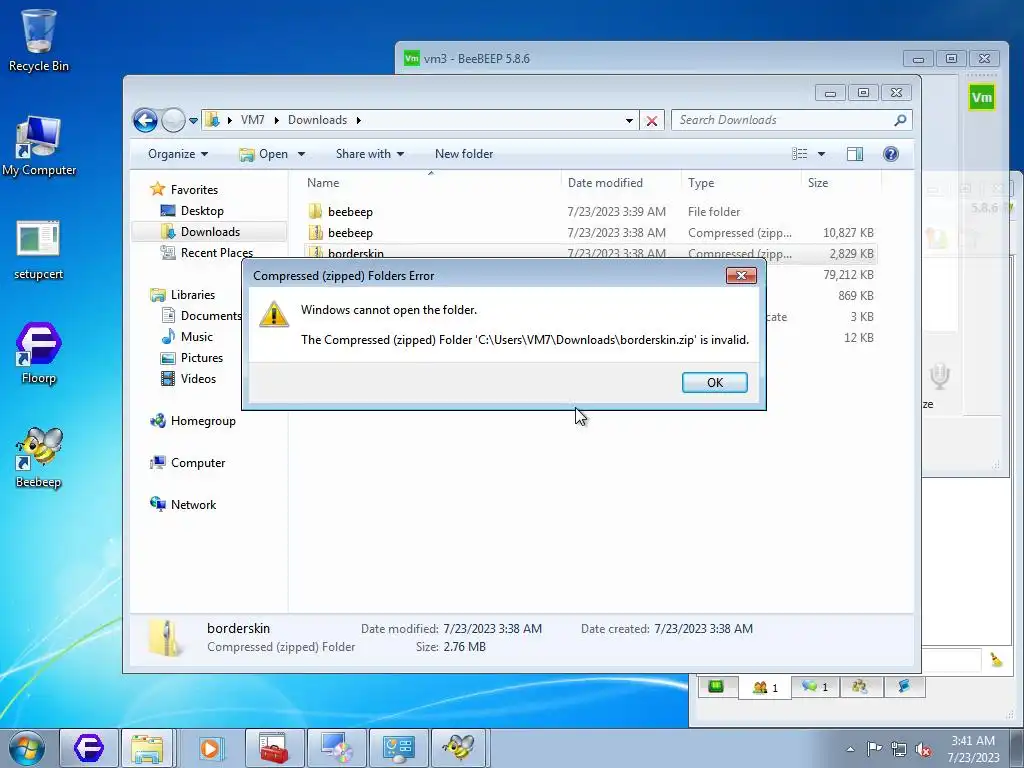
Task: Click the microphone icon in BeeBEEP window
Action: [x=939, y=377]
